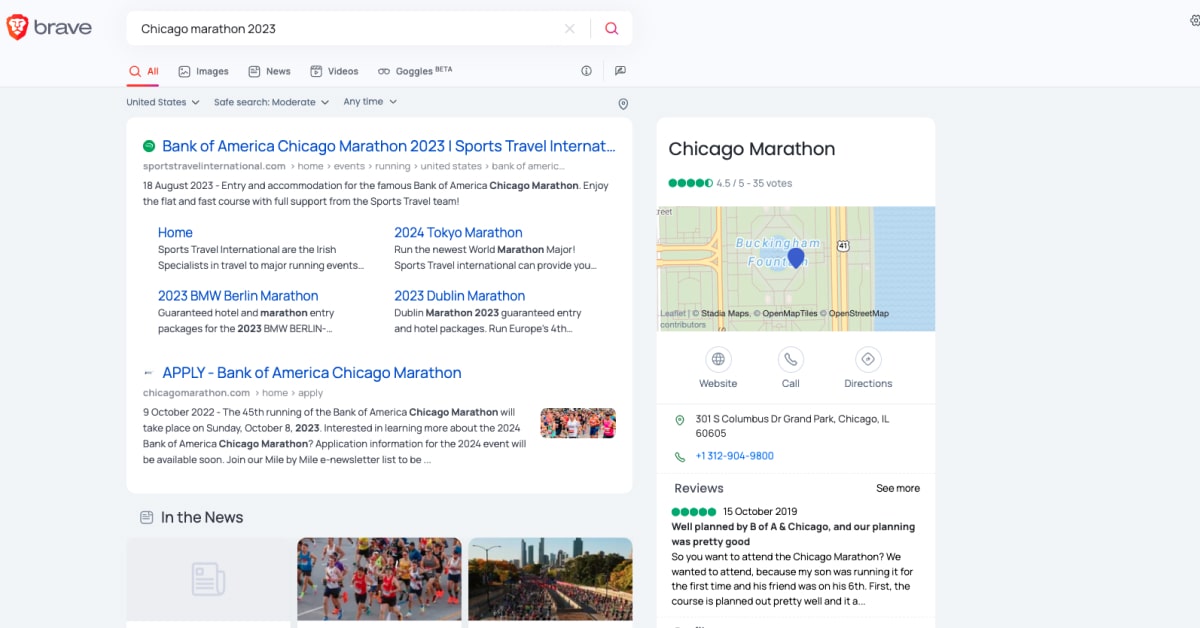1200x628 pixels.
Task: Open the info circle icon
Action: [587, 71]
